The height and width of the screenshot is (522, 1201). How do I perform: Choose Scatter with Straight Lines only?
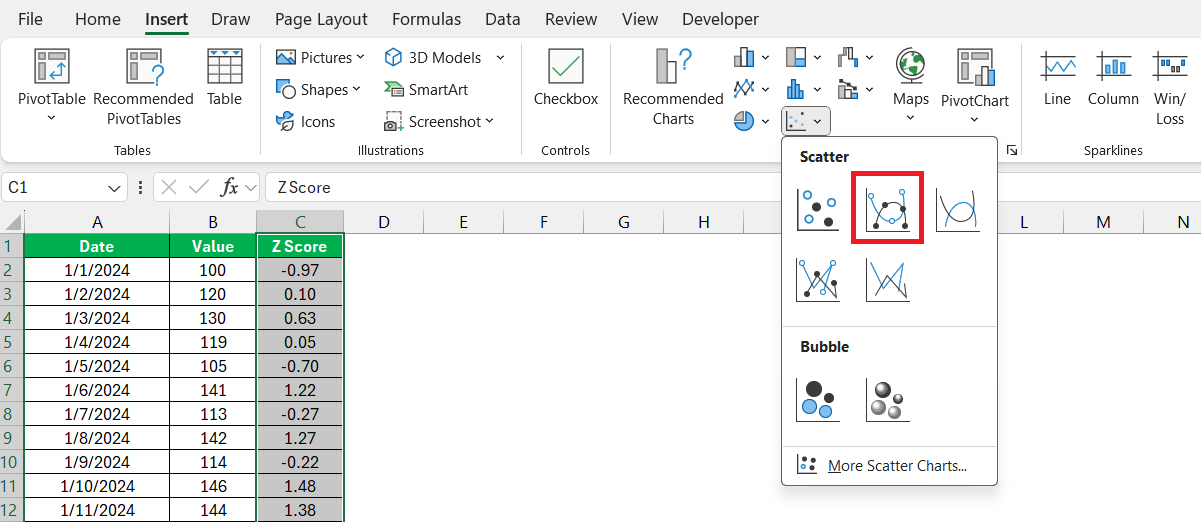[x=887, y=279]
